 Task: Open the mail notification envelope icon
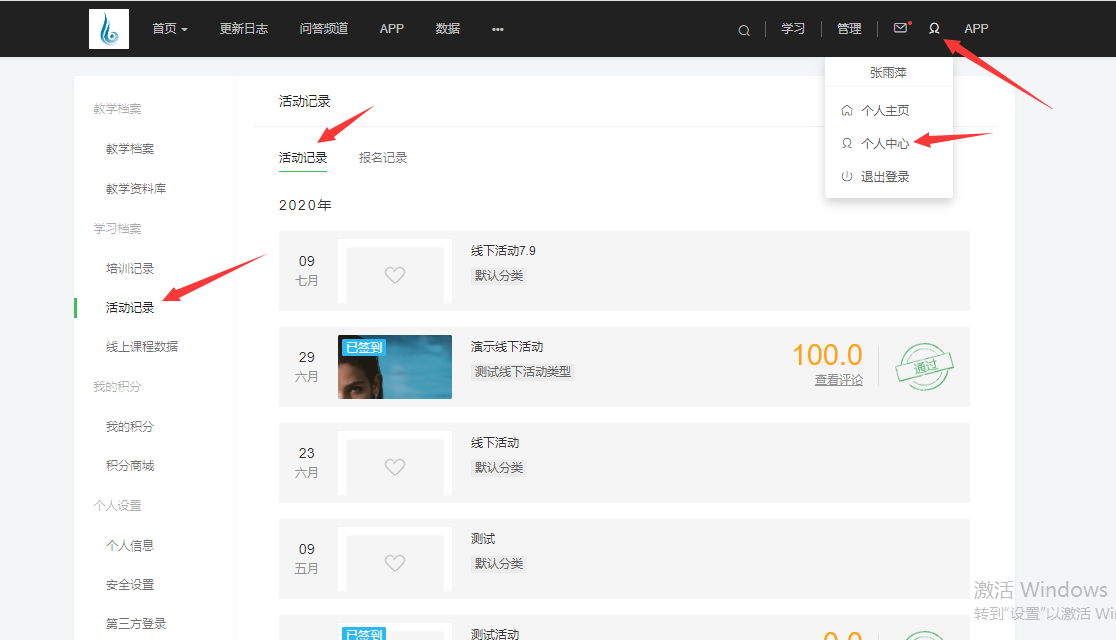pos(900,28)
